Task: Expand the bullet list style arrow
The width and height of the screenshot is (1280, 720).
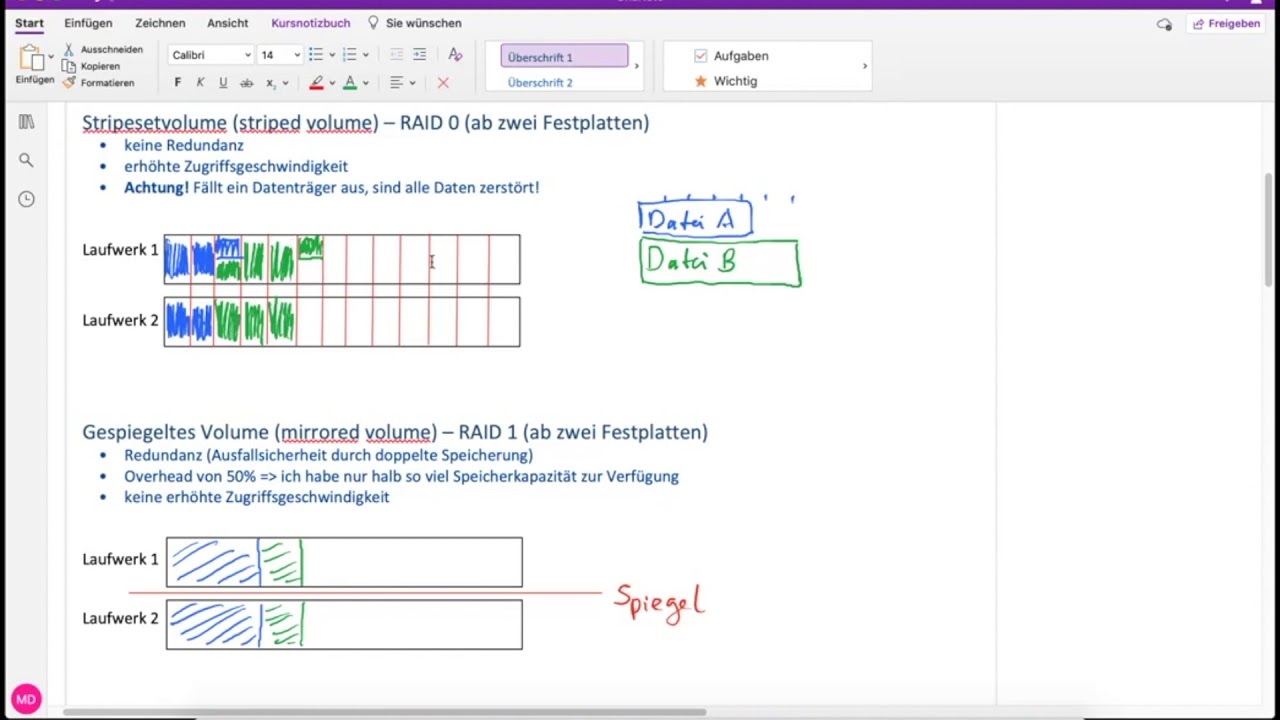Action: (x=332, y=55)
